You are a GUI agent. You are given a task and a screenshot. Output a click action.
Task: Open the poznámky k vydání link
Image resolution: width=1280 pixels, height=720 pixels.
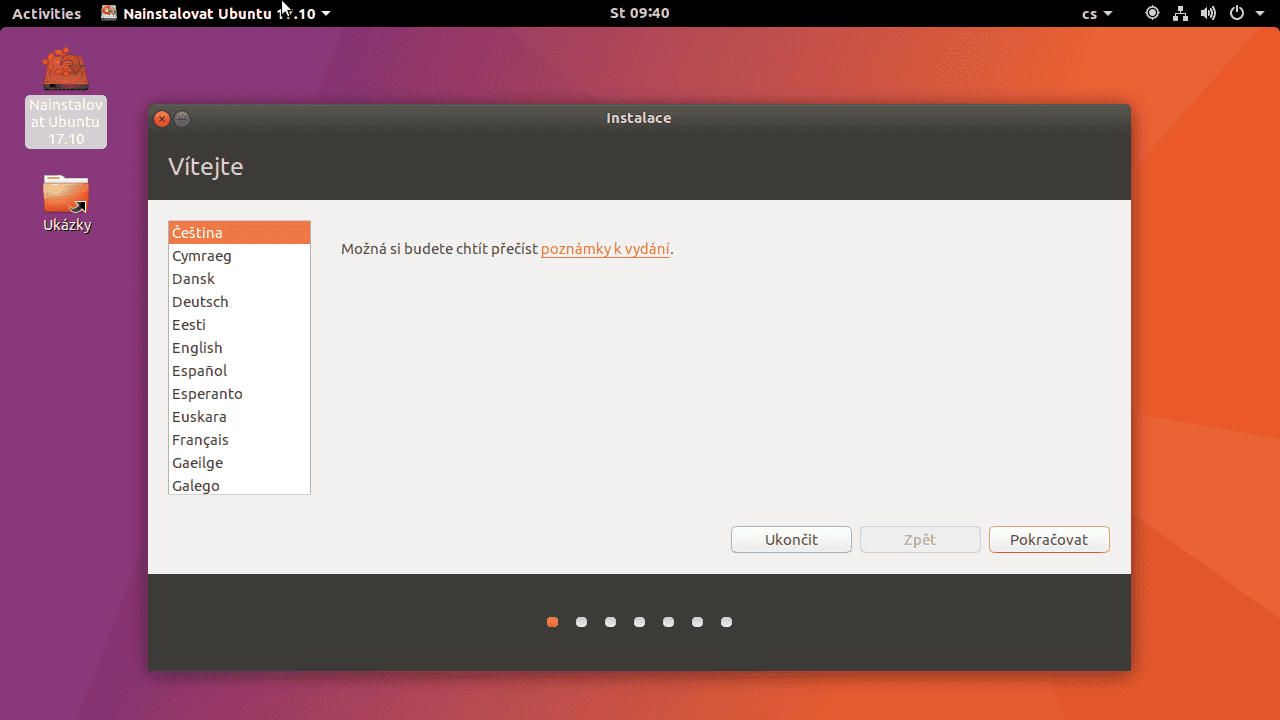[x=605, y=249]
